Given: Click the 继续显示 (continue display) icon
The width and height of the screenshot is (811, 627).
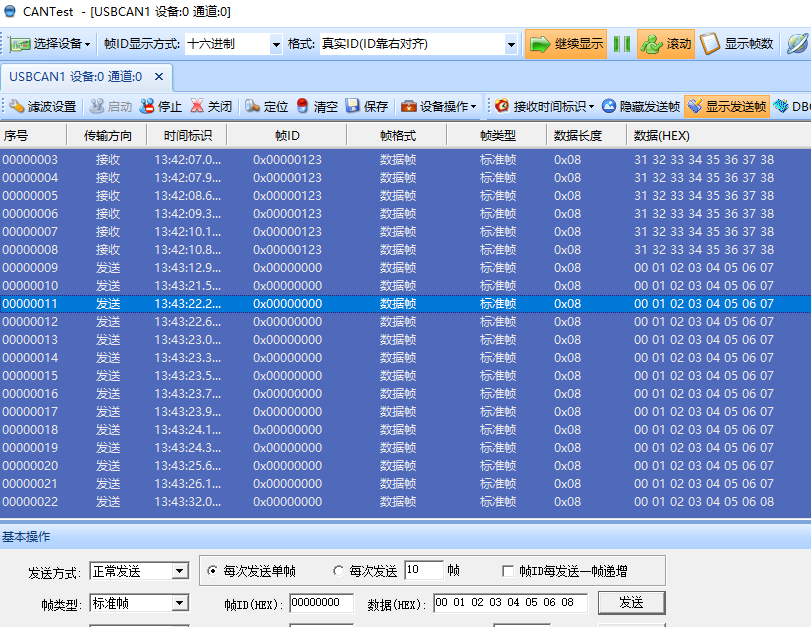Looking at the screenshot, I should click(541, 44).
